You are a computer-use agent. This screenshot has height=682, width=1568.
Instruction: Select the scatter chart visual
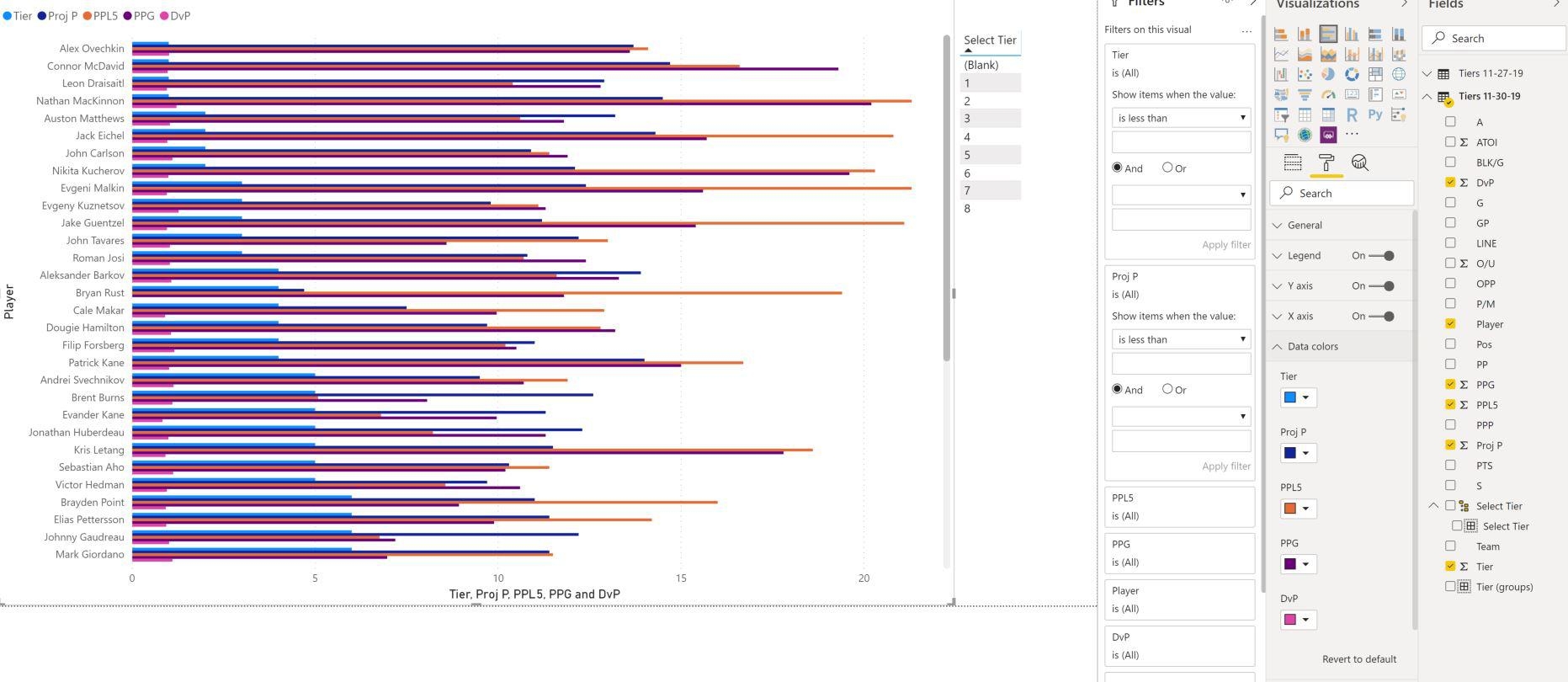[1305, 75]
